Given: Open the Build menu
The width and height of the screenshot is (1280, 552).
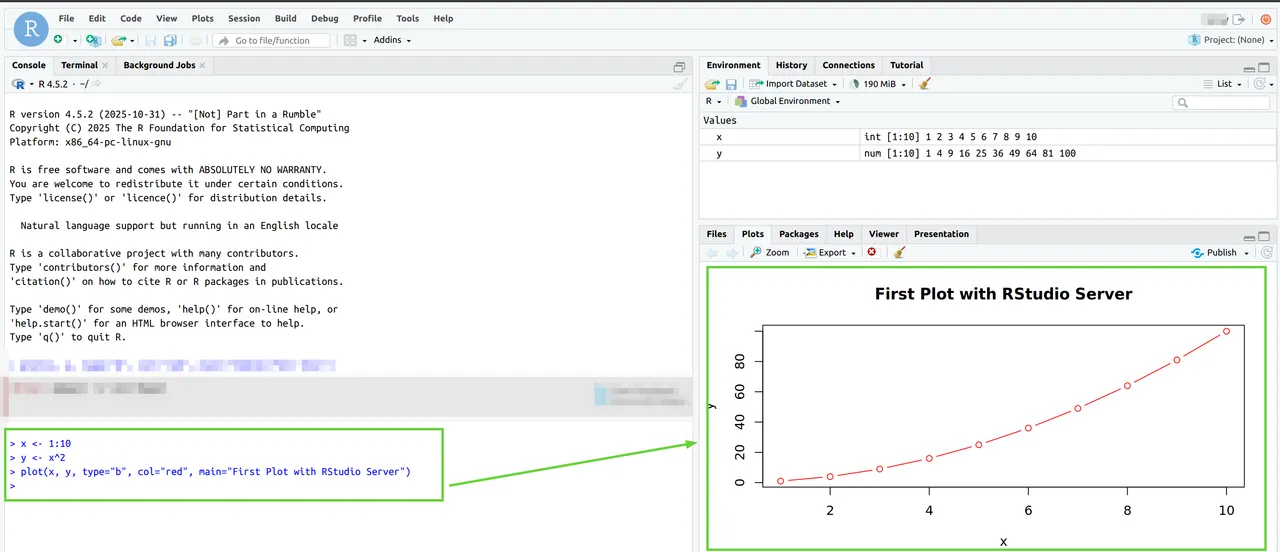Looking at the screenshot, I should [x=286, y=18].
